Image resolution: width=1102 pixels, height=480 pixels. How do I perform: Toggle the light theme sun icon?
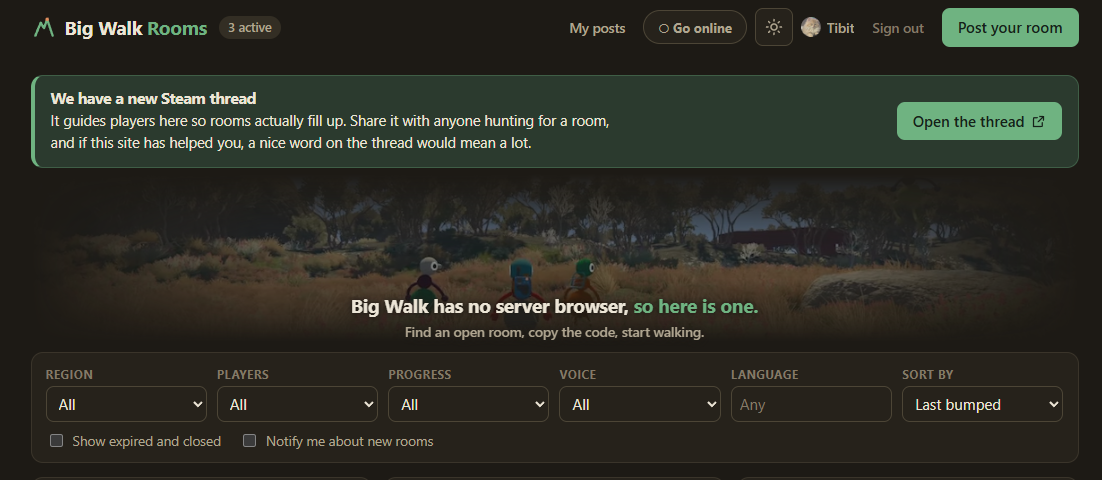point(774,27)
